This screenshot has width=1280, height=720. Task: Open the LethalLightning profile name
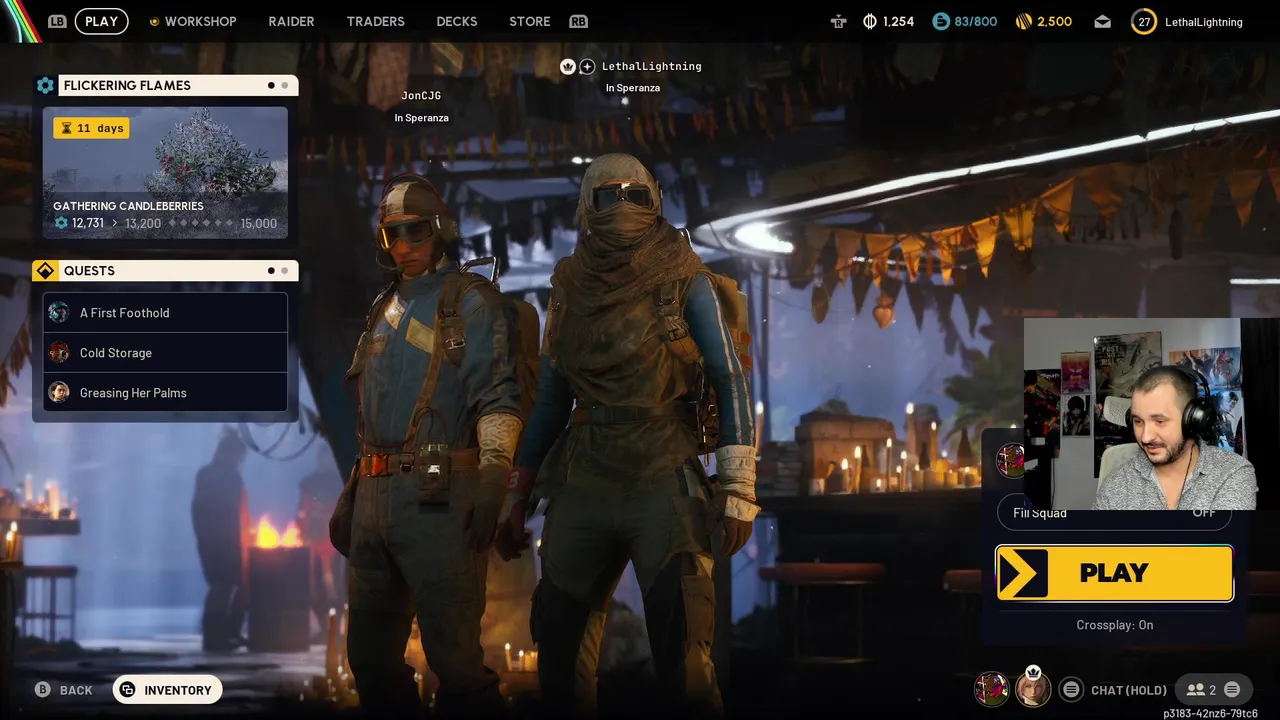pyautogui.click(x=1204, y=22)
